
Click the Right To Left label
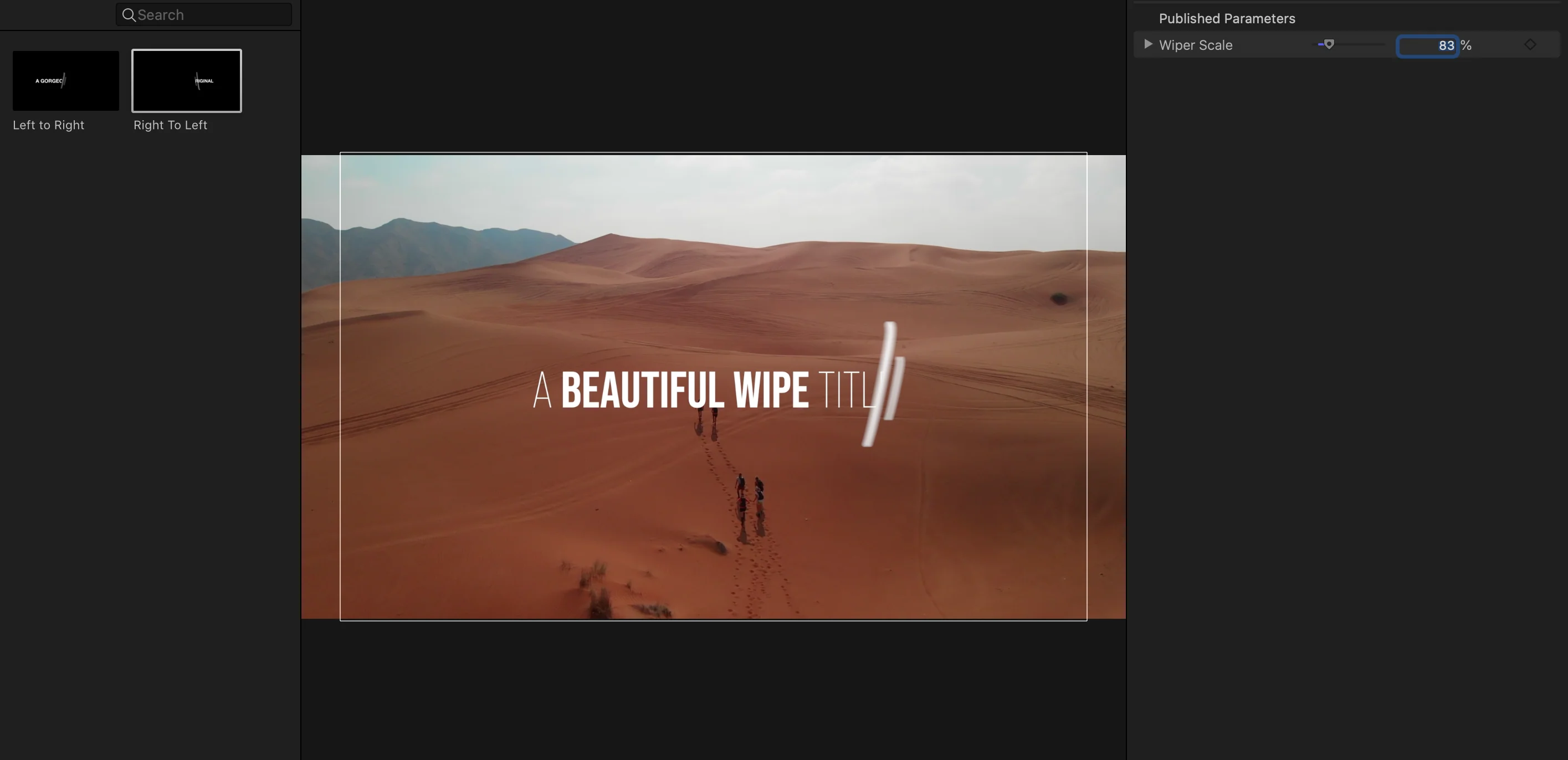pos(171,125)
